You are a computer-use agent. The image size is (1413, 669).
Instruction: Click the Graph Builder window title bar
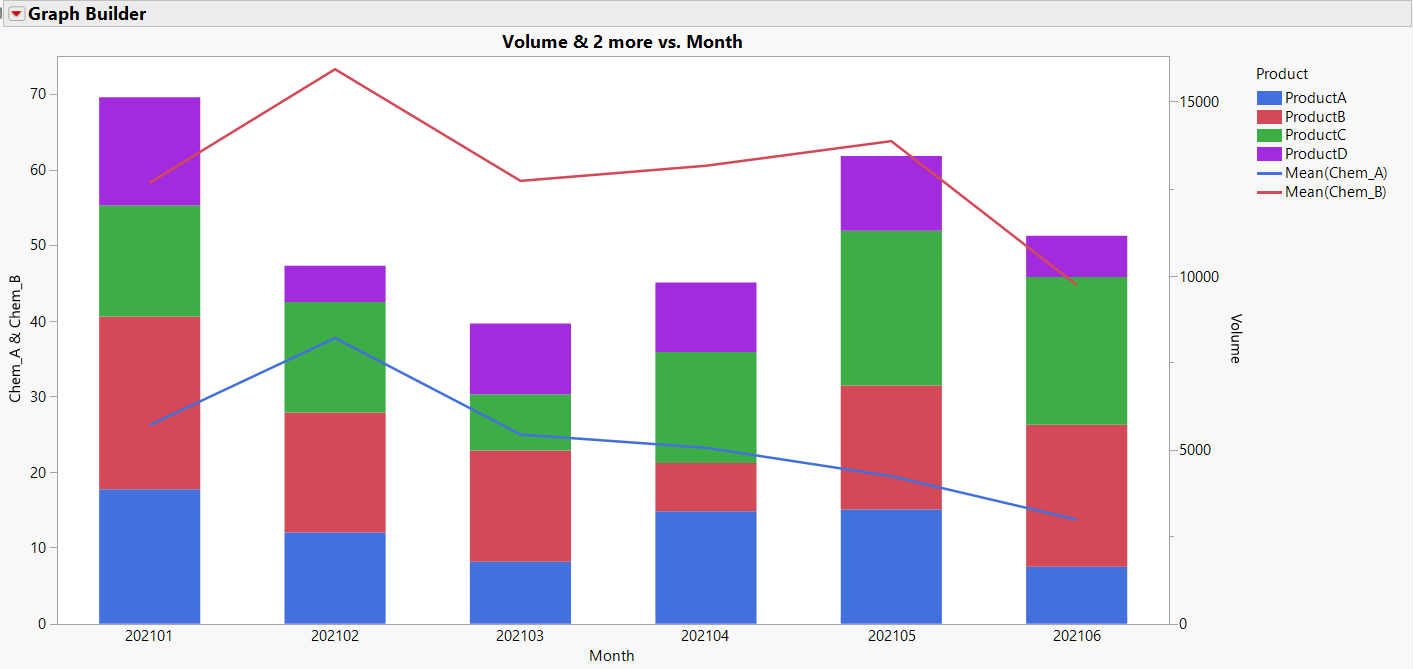[x=90, y=14]
